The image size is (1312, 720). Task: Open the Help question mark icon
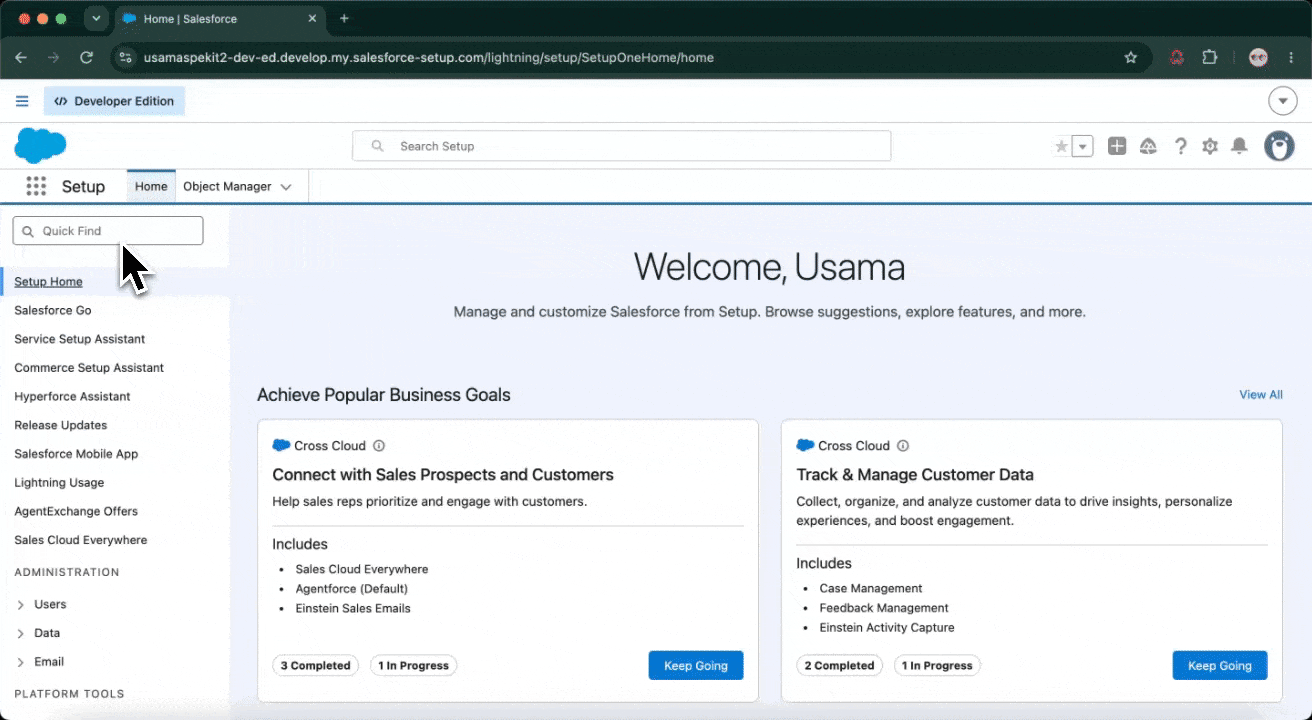point(1180,146)
